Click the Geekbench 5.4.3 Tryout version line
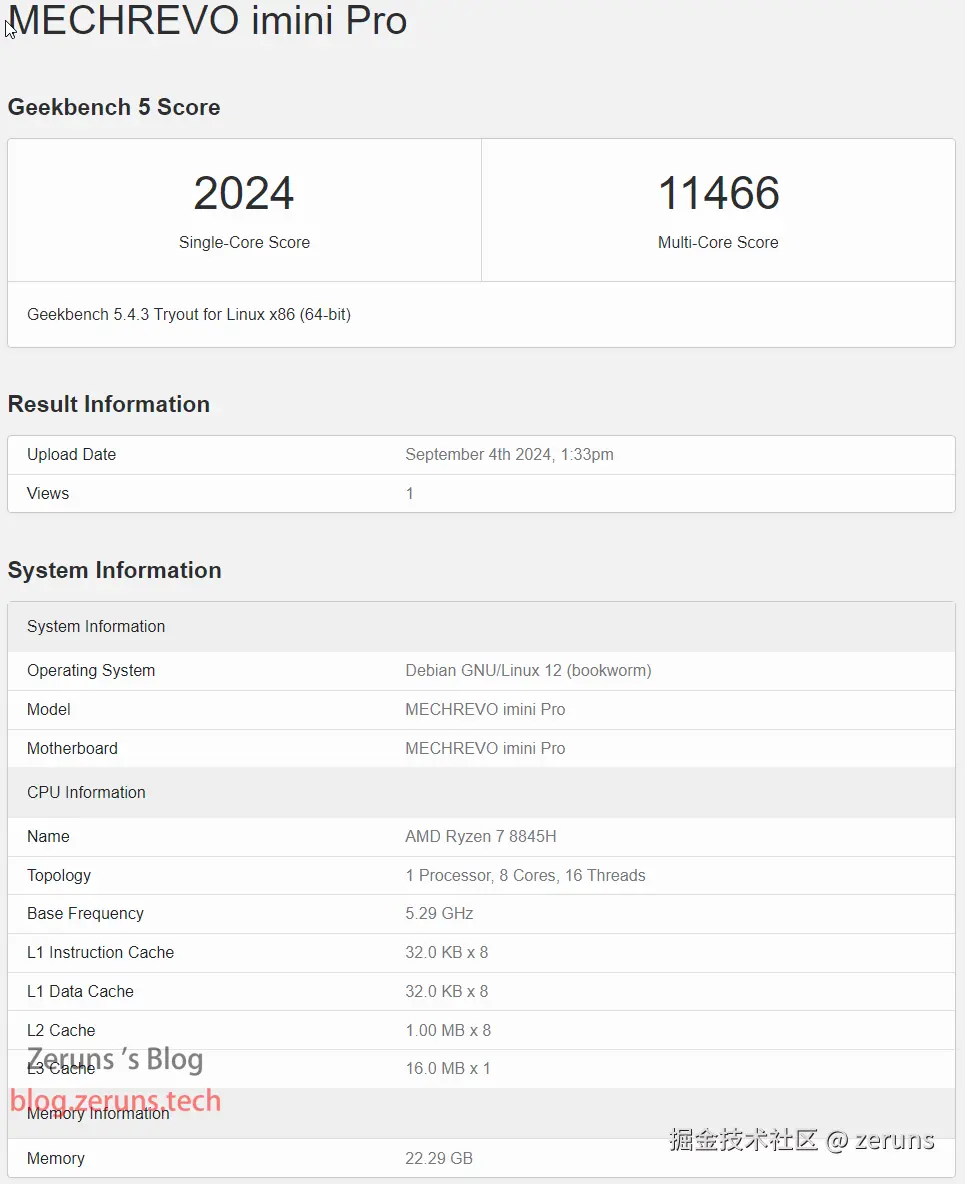Viewport: 965px width, 1184px height. click(x=189, y=314)
